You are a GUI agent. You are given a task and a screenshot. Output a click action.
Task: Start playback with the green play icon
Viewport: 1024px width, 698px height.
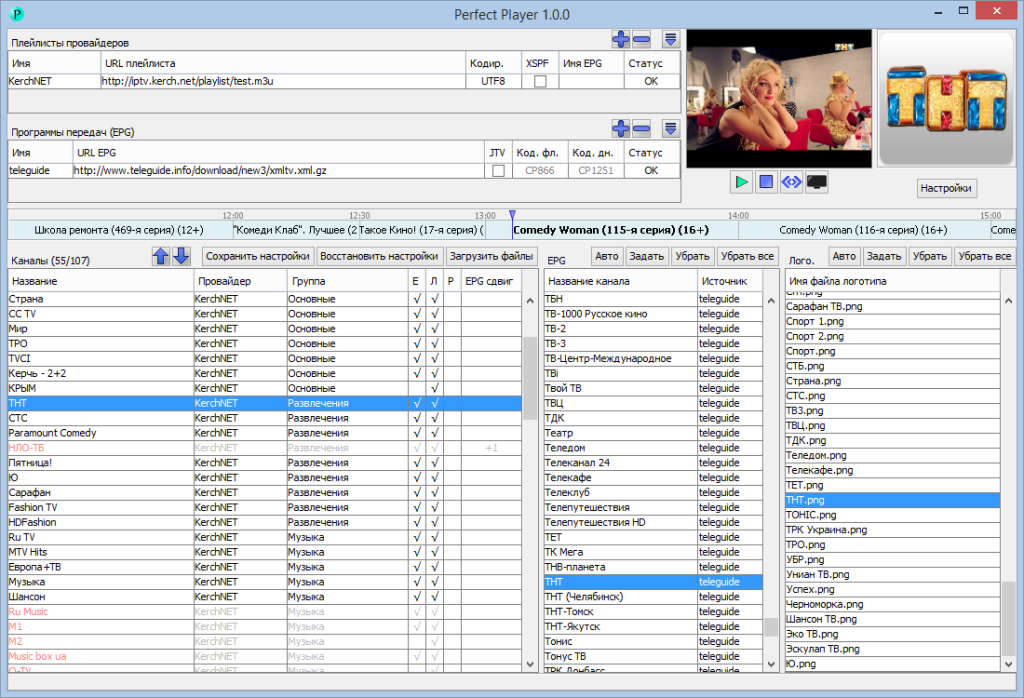click(x=741, y=182)
